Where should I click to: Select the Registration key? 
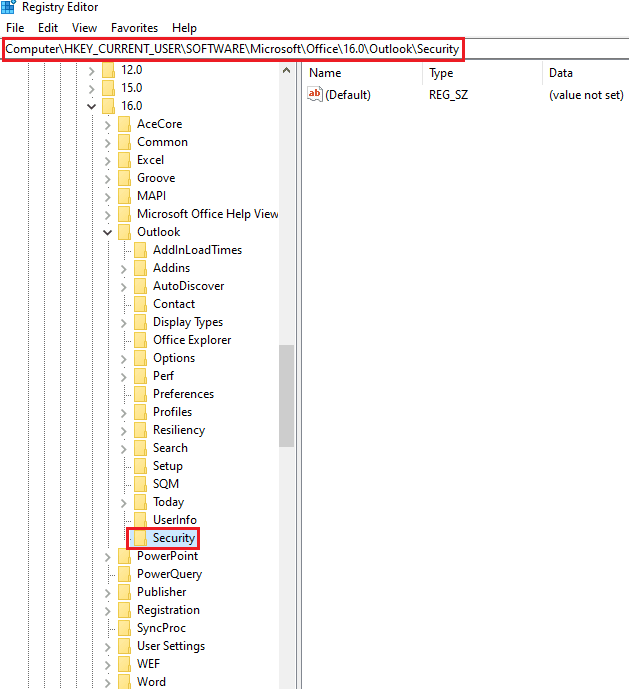[168, 610]
